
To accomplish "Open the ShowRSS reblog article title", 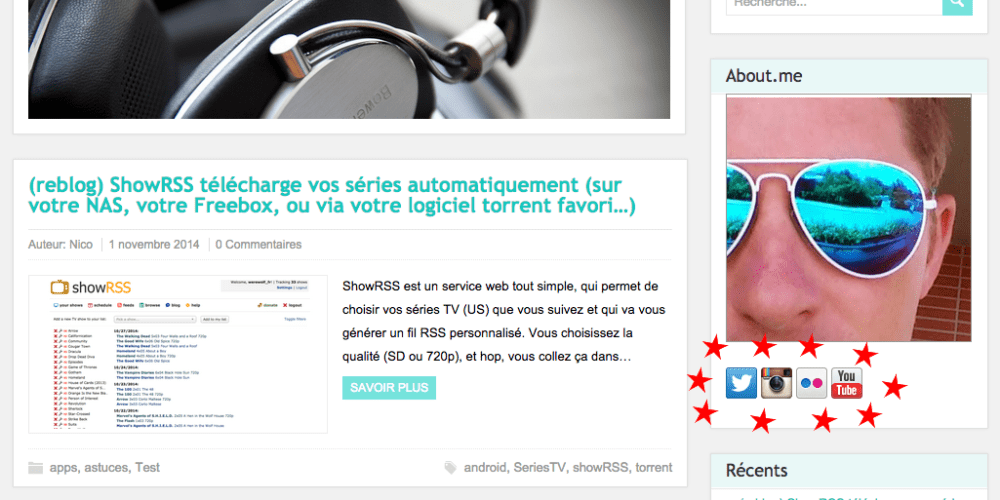I will point(332,196).
